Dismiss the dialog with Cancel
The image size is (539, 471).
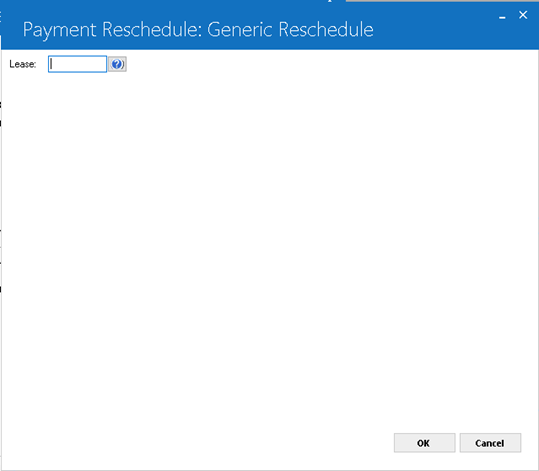(490, 443)
